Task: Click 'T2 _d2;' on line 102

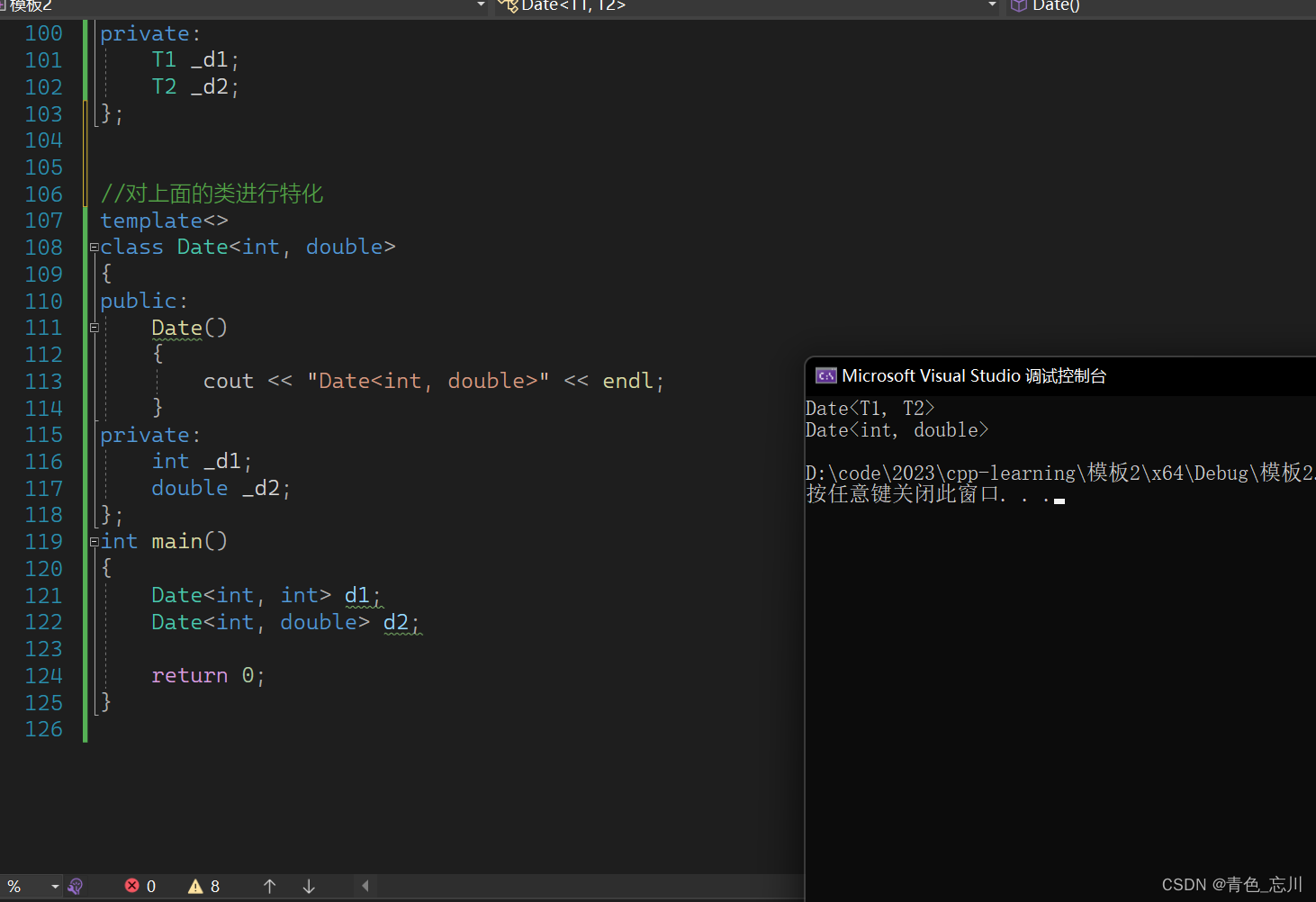Action: 195,87
